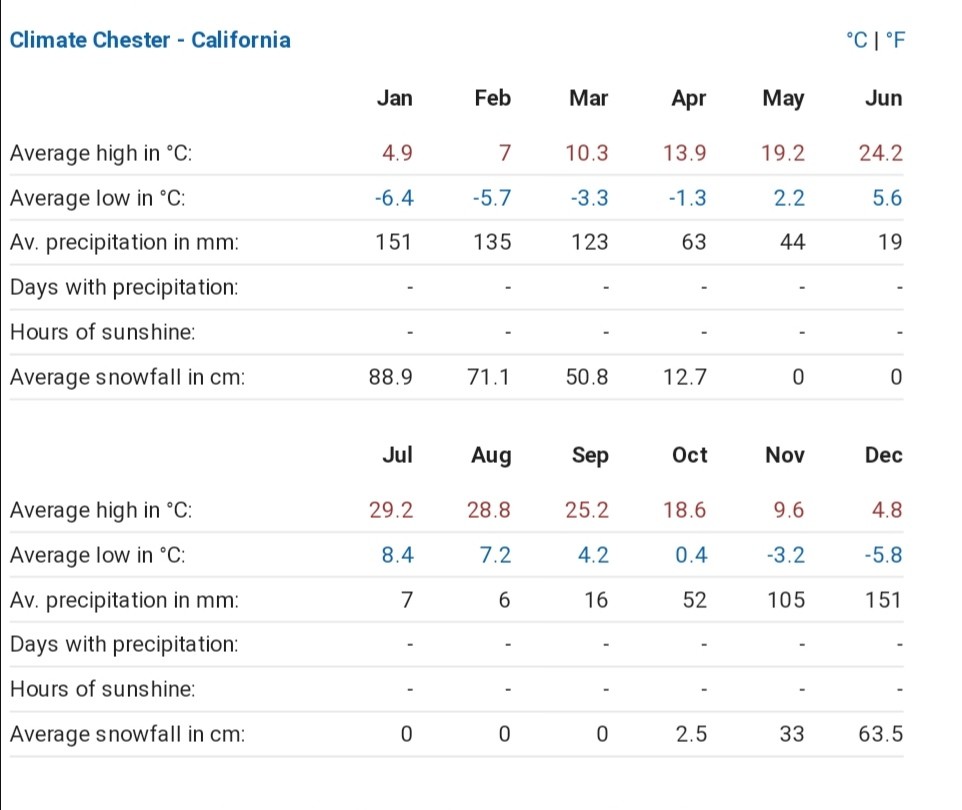Click the Jul column header

tap(397, 455)
